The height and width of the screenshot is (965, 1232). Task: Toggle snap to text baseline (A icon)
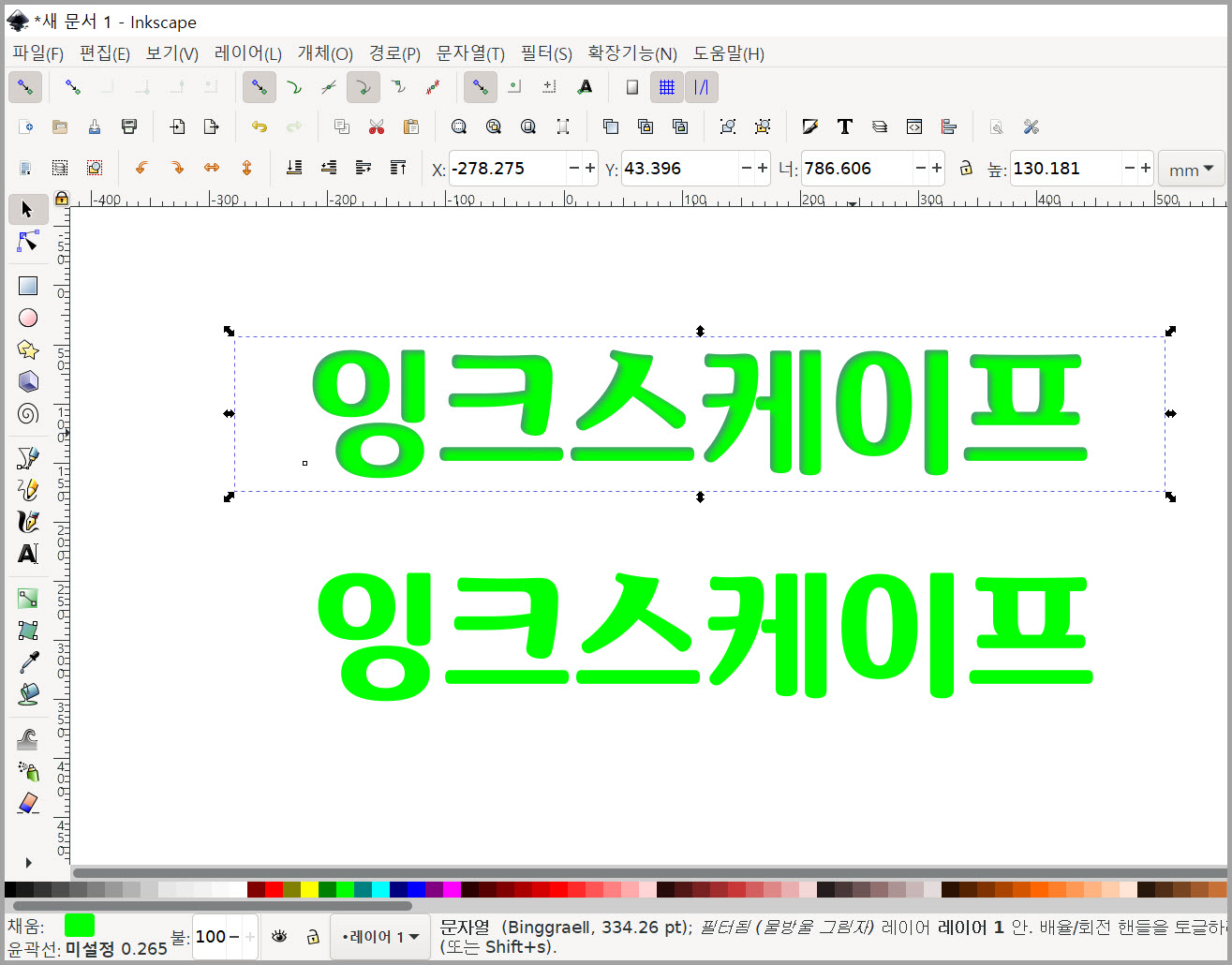tap(585, 87)
